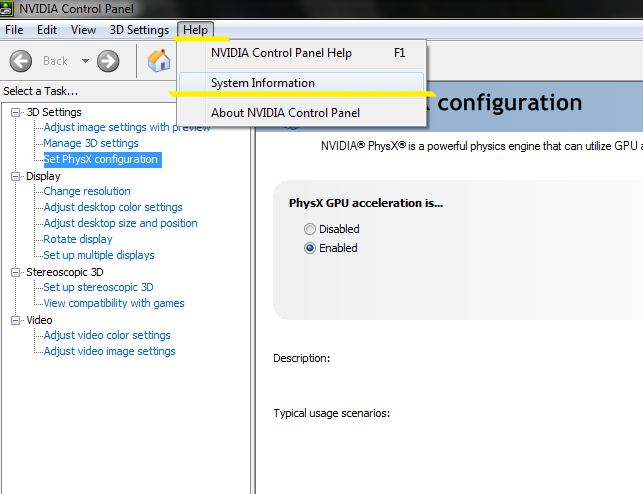Screen dimensions: 643x494
Task: Collapse the Video tree node
Action: pos(15,320)
